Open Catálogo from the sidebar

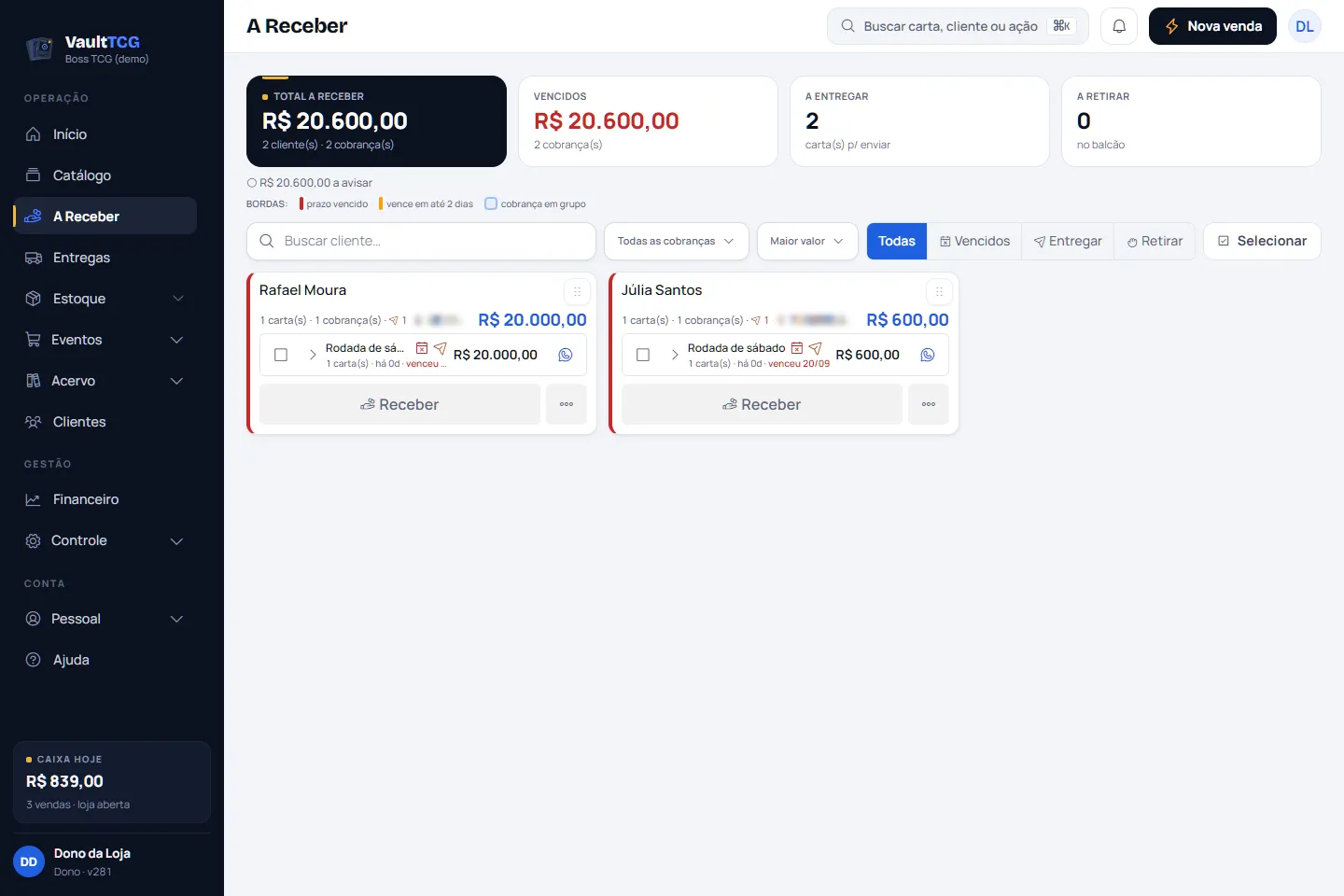pyautogui.click(x=105, y=175)
